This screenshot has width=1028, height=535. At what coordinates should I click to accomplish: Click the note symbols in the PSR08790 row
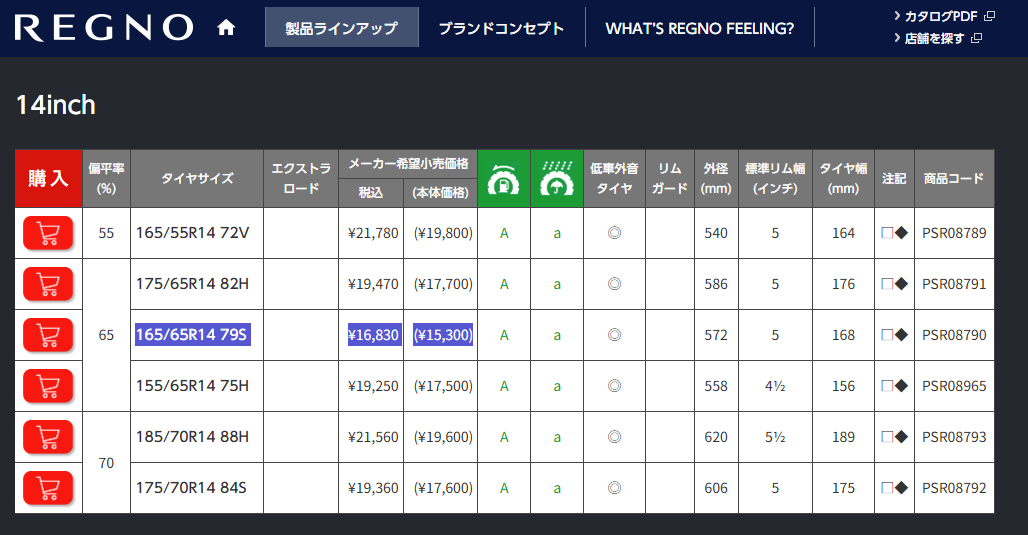click(x=894, y=335)
